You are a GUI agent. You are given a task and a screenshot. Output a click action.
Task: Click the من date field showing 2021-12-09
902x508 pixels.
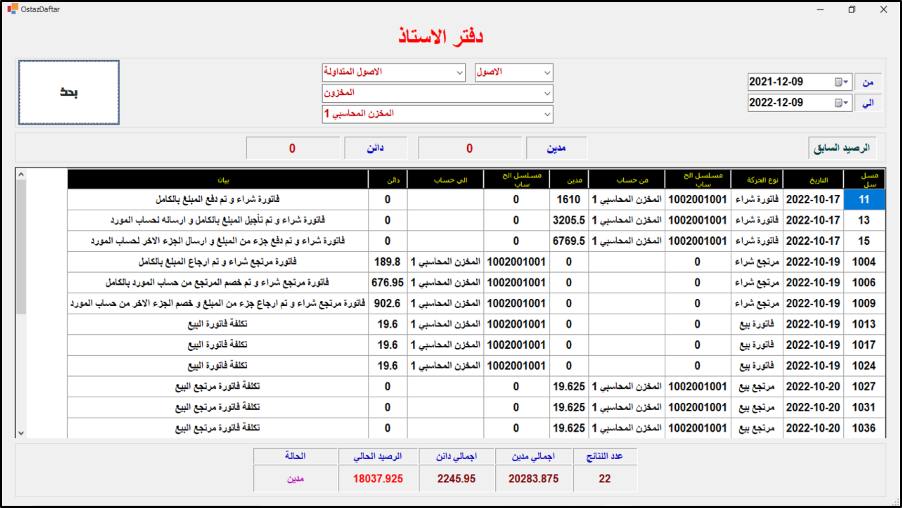tap(790, 82)
